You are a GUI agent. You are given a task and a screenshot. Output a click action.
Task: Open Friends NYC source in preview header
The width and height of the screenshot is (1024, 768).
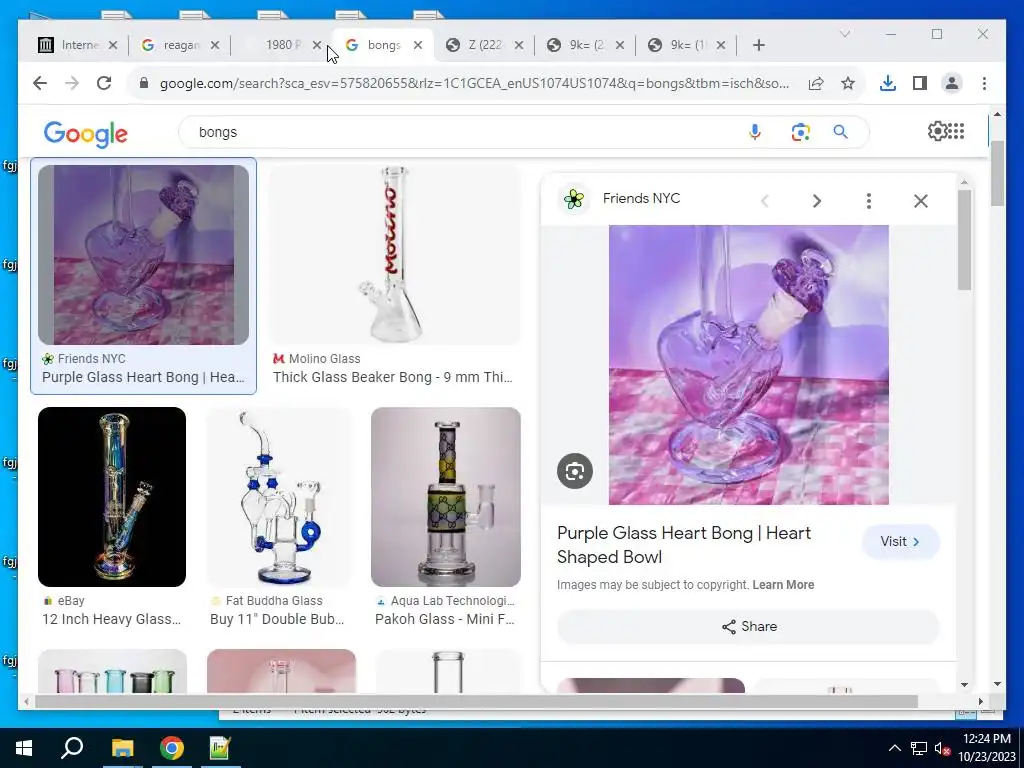click(x=641, y=199)
